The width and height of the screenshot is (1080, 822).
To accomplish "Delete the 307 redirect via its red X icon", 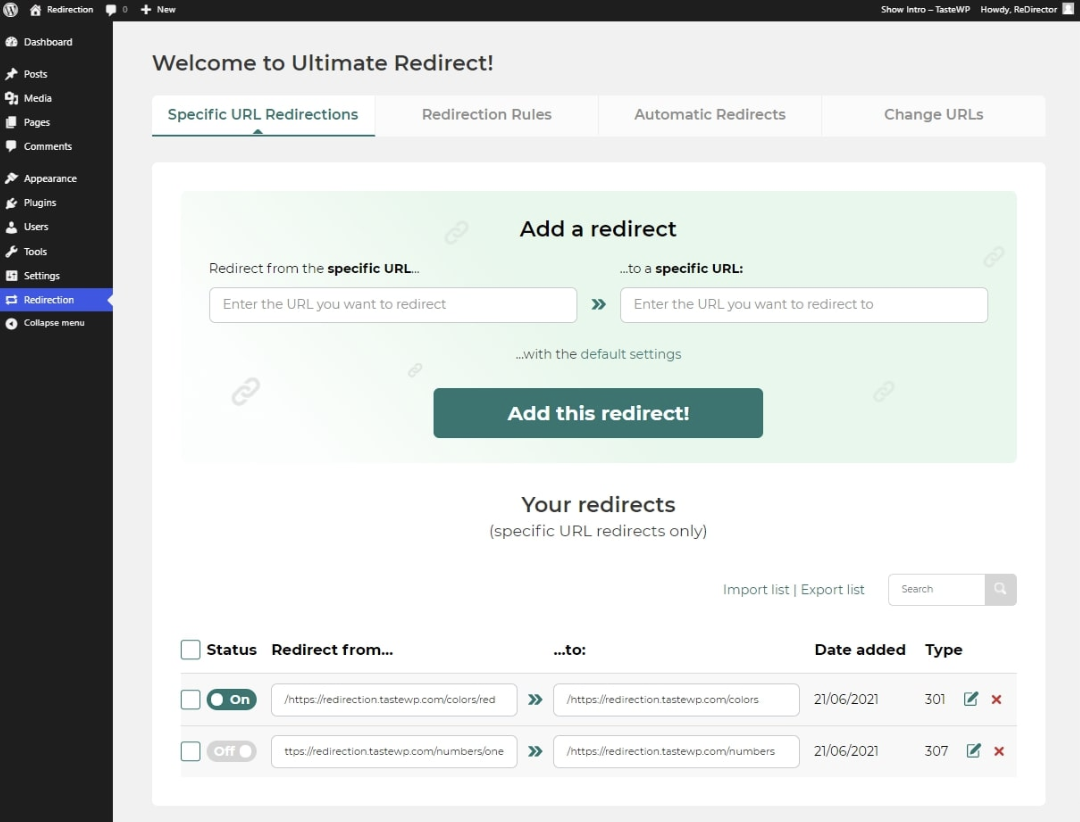I will (997, 751).
